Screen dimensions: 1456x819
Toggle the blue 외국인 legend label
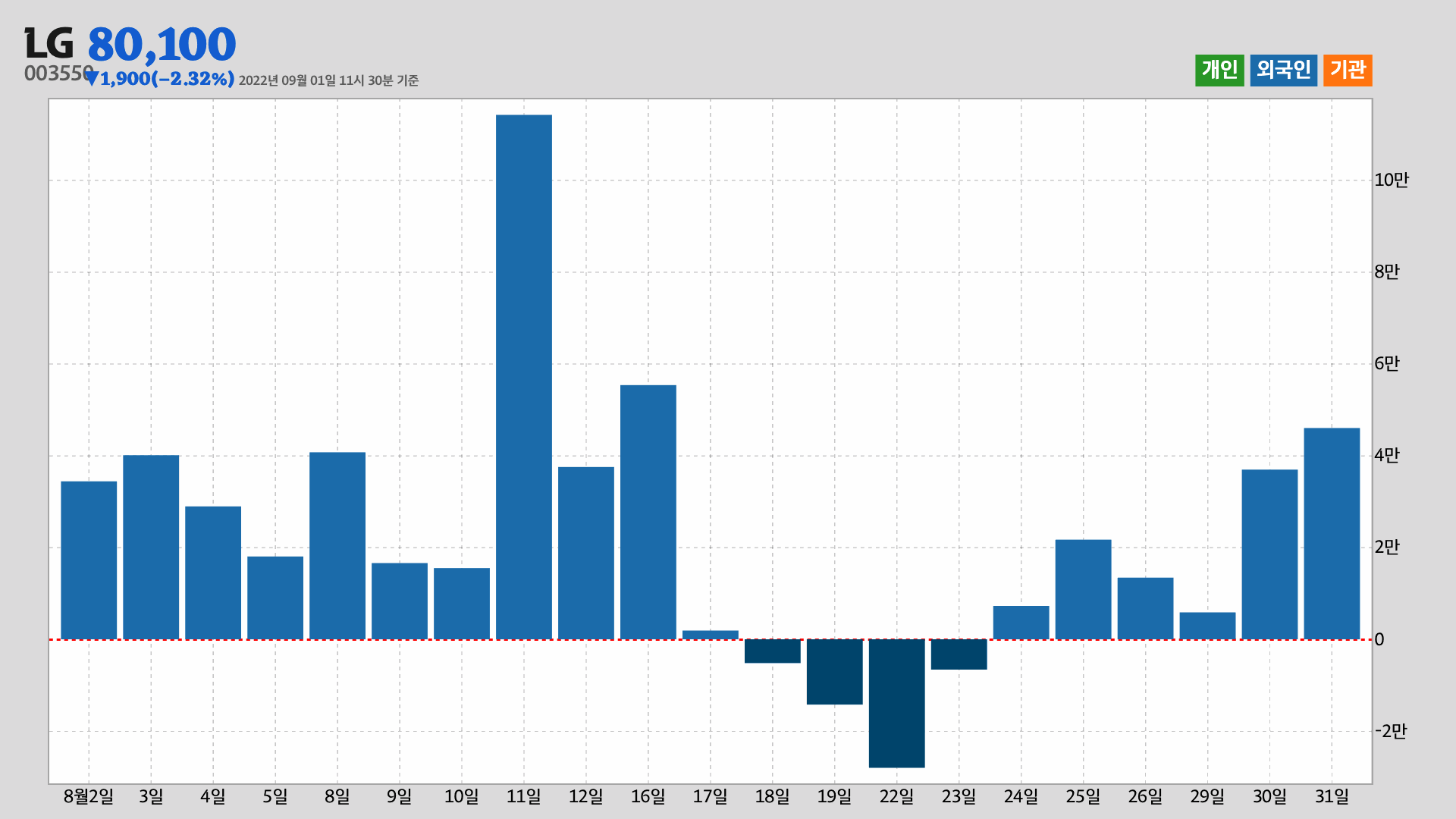point(1283,70)
